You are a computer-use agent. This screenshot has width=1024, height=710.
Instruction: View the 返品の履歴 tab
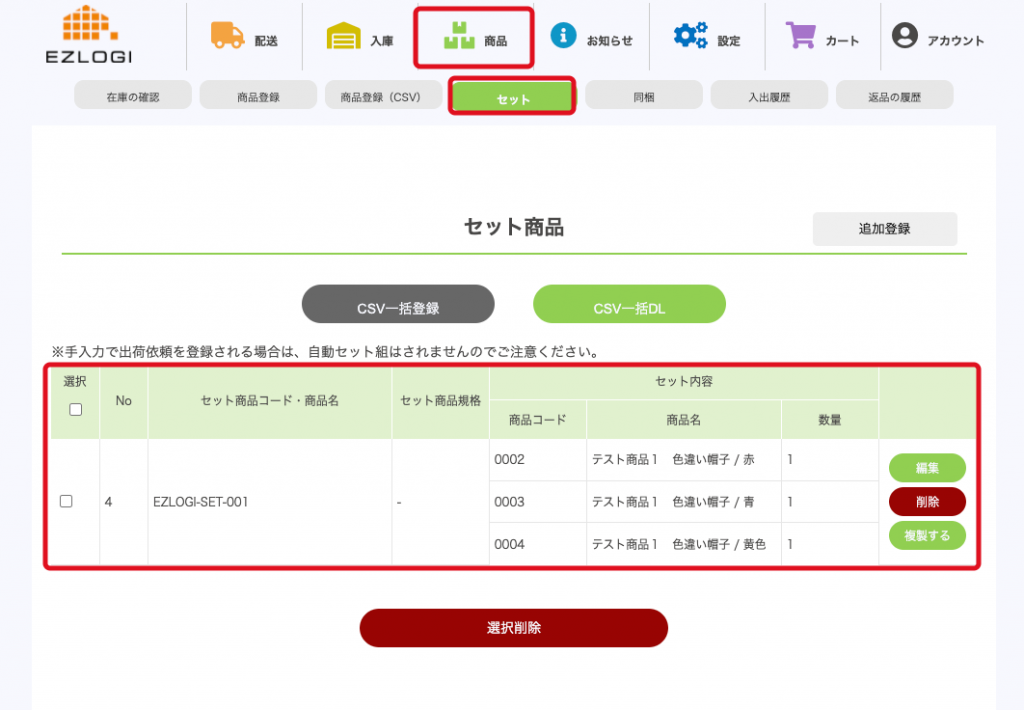(894, 97)
